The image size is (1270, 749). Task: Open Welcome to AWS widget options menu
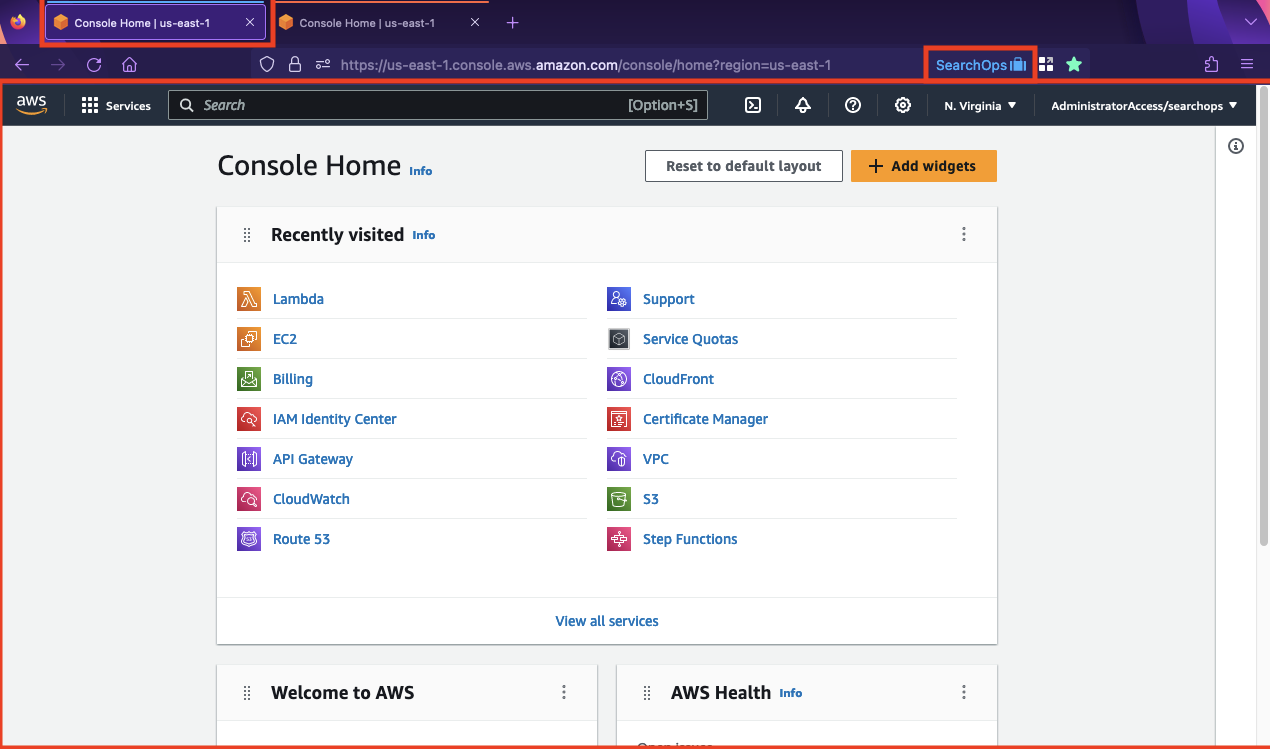[564, 692]
